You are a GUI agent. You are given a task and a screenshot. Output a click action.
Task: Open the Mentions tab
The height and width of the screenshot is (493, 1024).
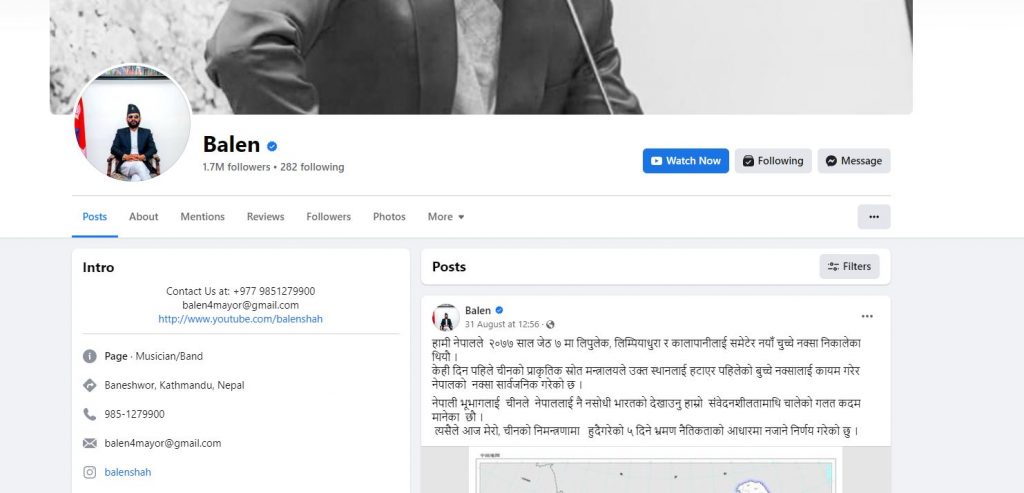[x=202, y=217]
